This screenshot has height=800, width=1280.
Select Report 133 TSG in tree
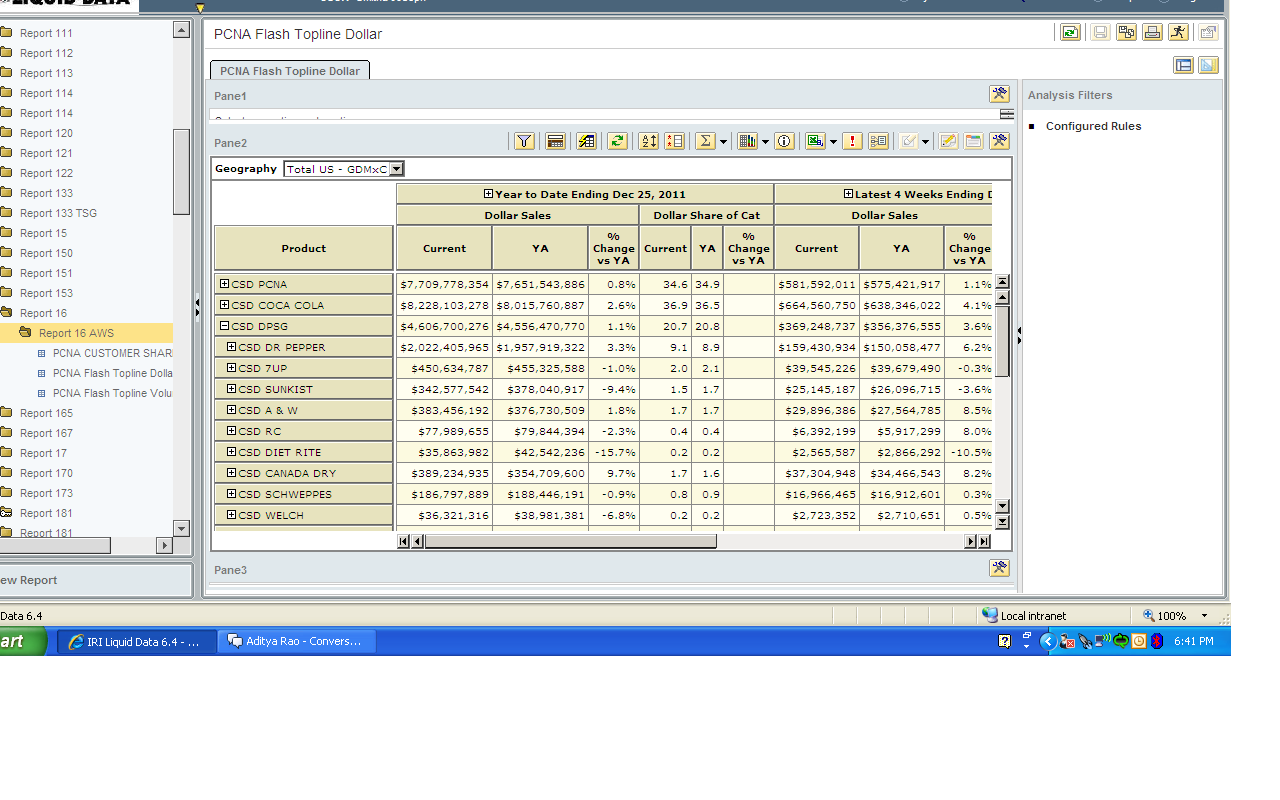pyautogui.click(x=58, y=213)
